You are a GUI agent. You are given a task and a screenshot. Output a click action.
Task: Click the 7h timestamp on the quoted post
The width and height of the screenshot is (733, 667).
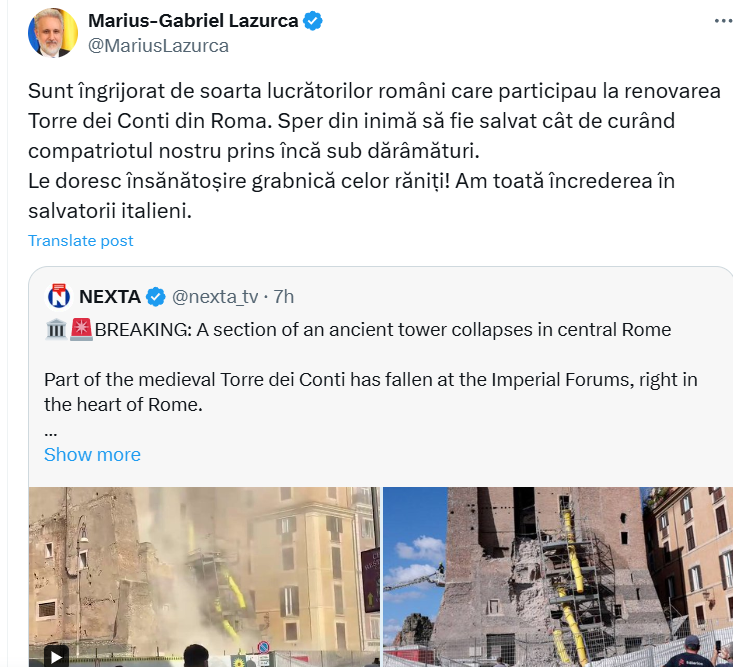tap(284, 297)
